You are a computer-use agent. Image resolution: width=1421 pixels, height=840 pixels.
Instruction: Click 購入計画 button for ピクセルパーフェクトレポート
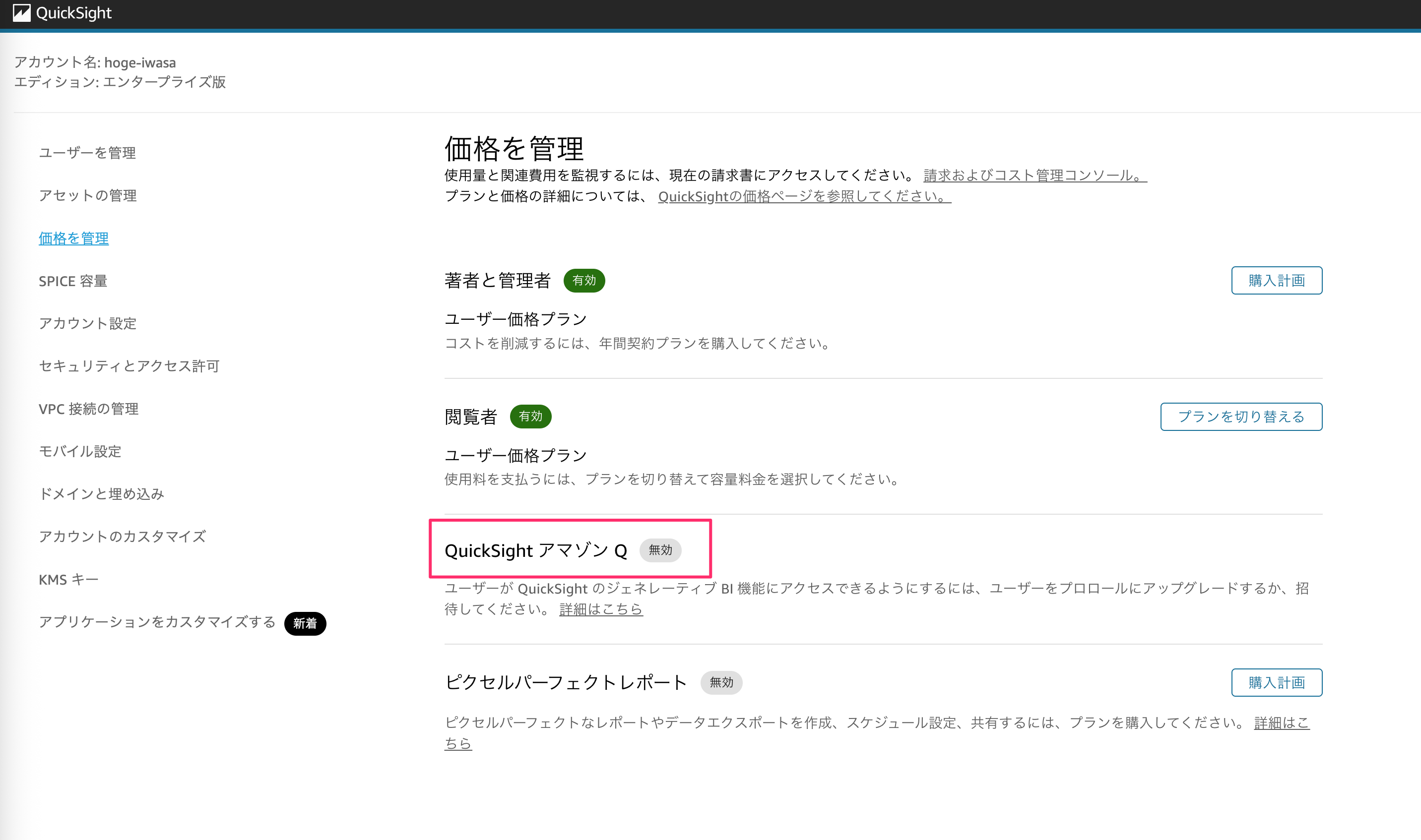coord(1277,682)
